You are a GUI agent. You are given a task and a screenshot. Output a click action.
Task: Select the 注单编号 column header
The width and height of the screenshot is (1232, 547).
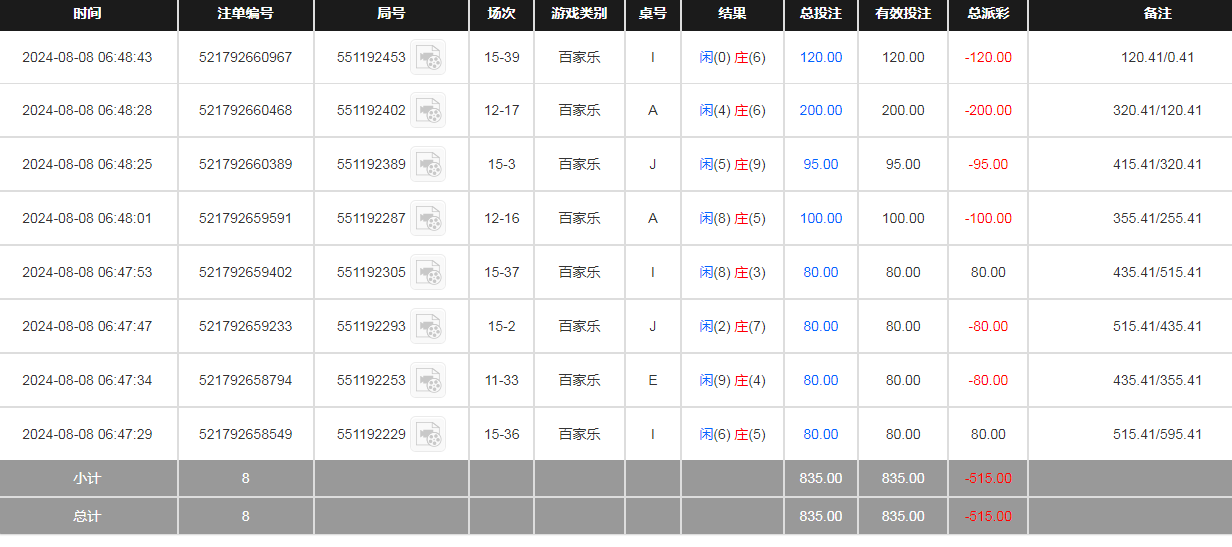246,14
